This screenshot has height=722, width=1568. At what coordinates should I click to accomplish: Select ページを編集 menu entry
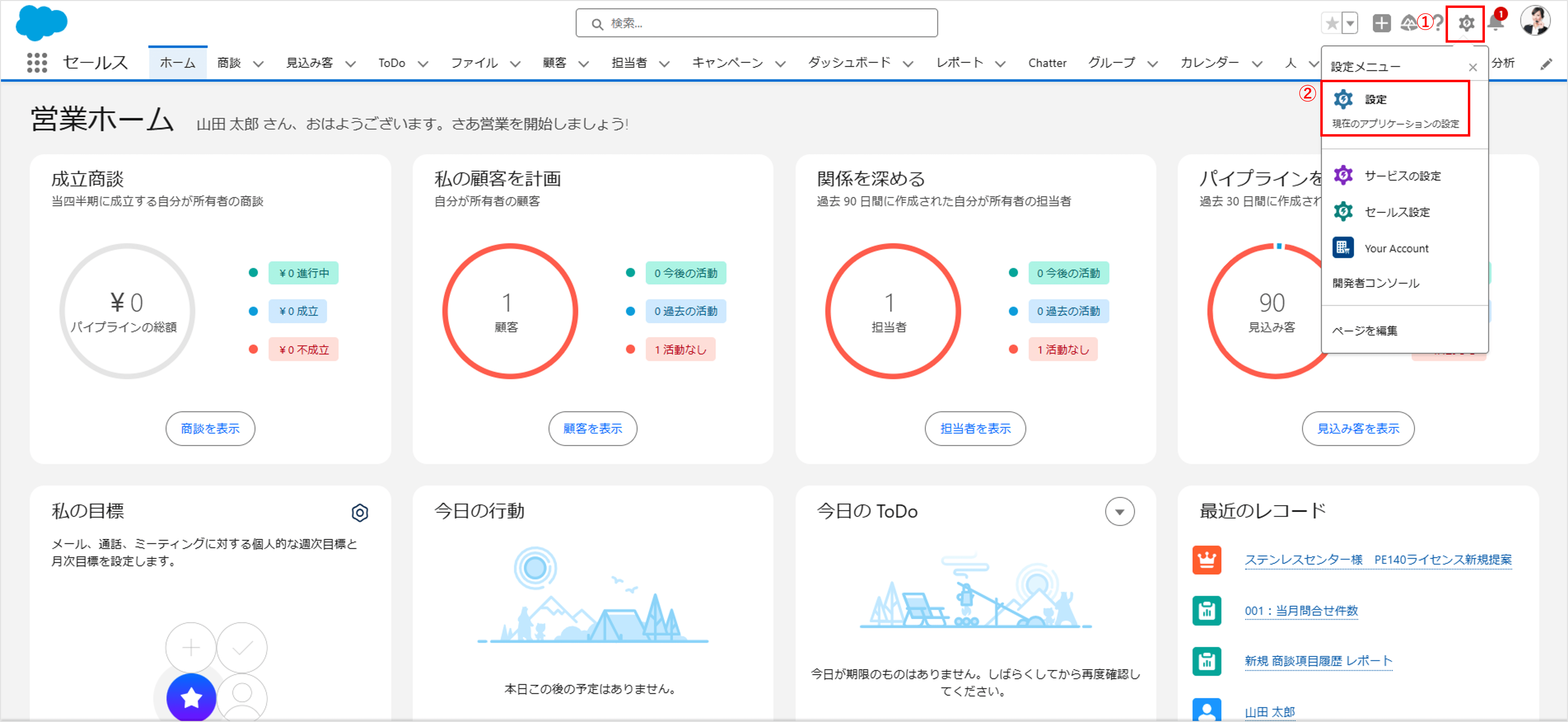[1364, 330]
